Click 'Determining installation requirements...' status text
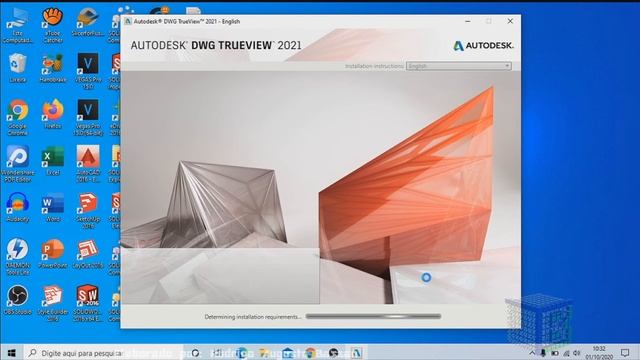 253,317
